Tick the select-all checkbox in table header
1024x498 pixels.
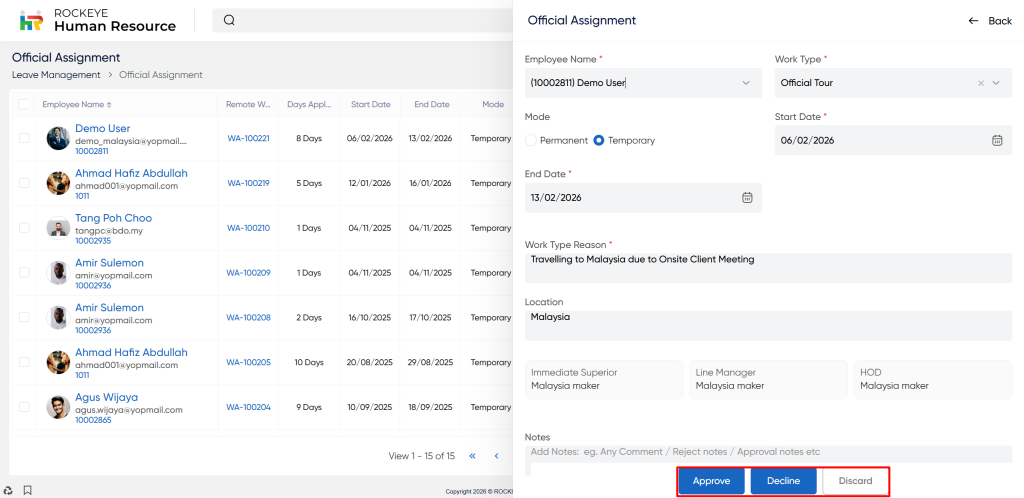[x=23, y=104]
